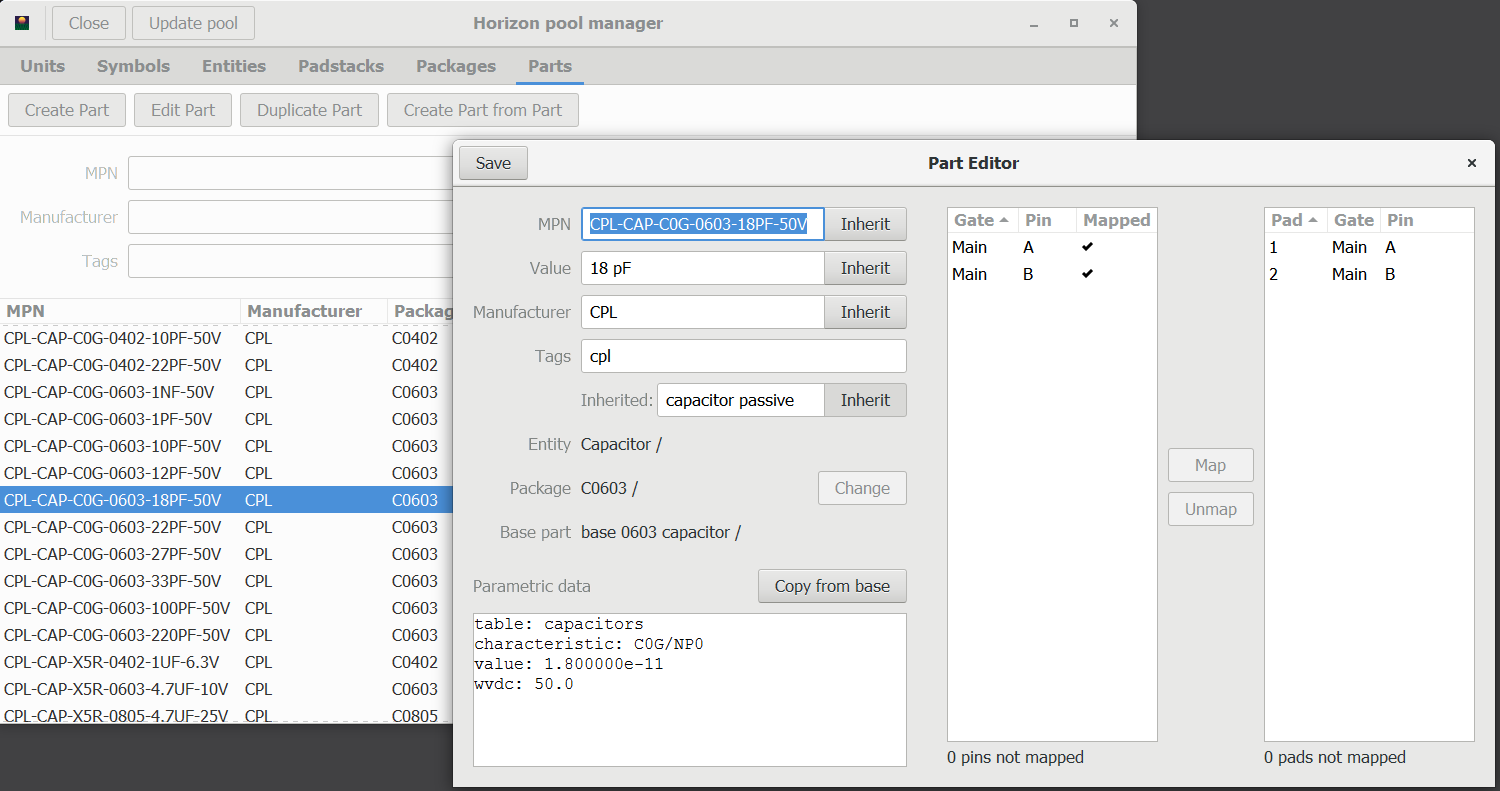Select part CPL-CAP-C0G-0603-22PF-50V
Viewport: 1500px width, 791px height.
click(x=226, y=527)
